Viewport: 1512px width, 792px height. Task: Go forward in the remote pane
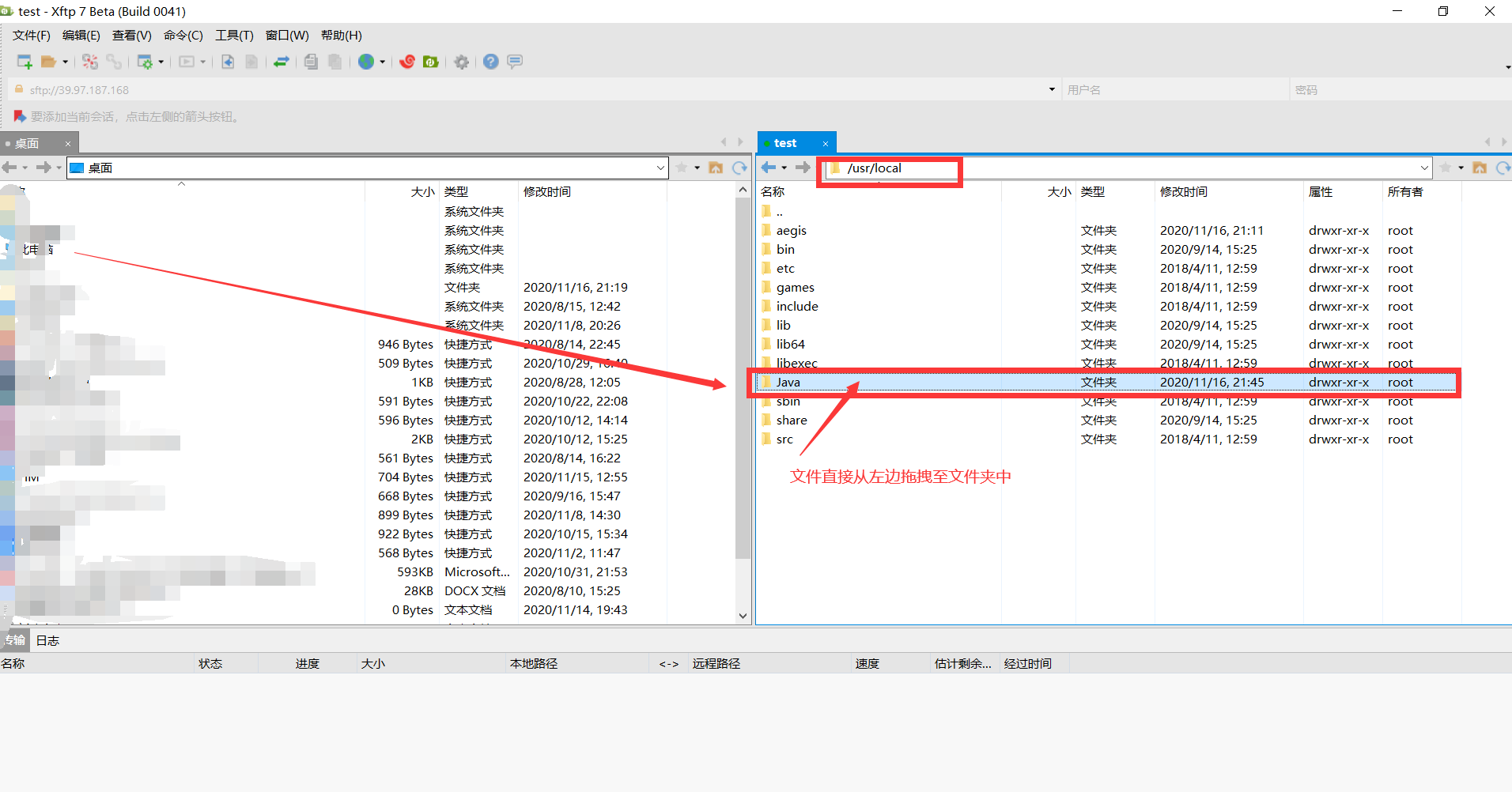803,168
